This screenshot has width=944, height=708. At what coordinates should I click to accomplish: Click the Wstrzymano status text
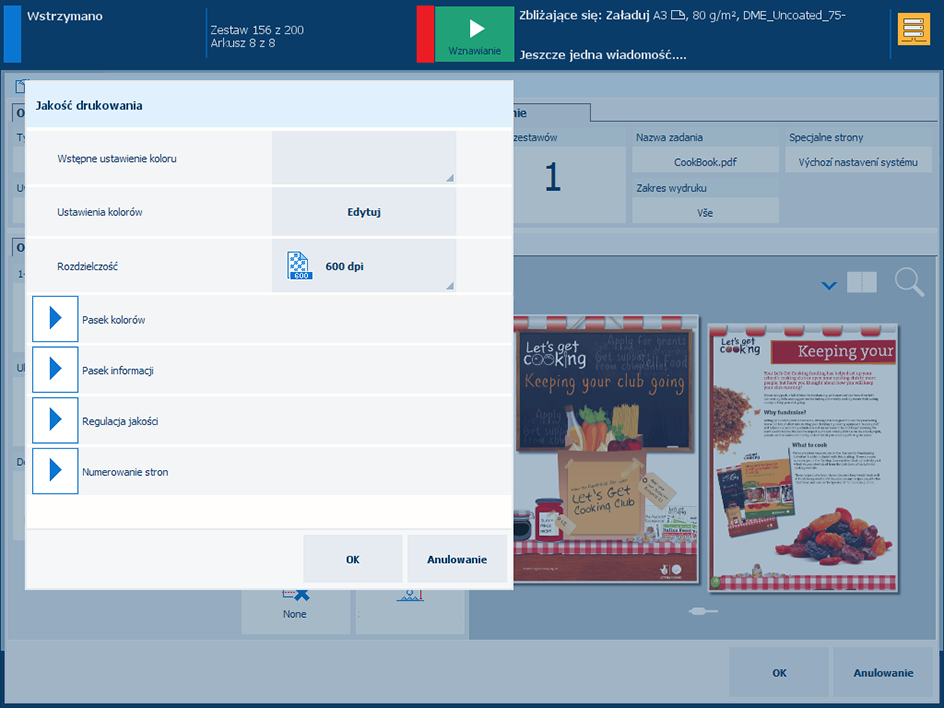coord(64,16)
